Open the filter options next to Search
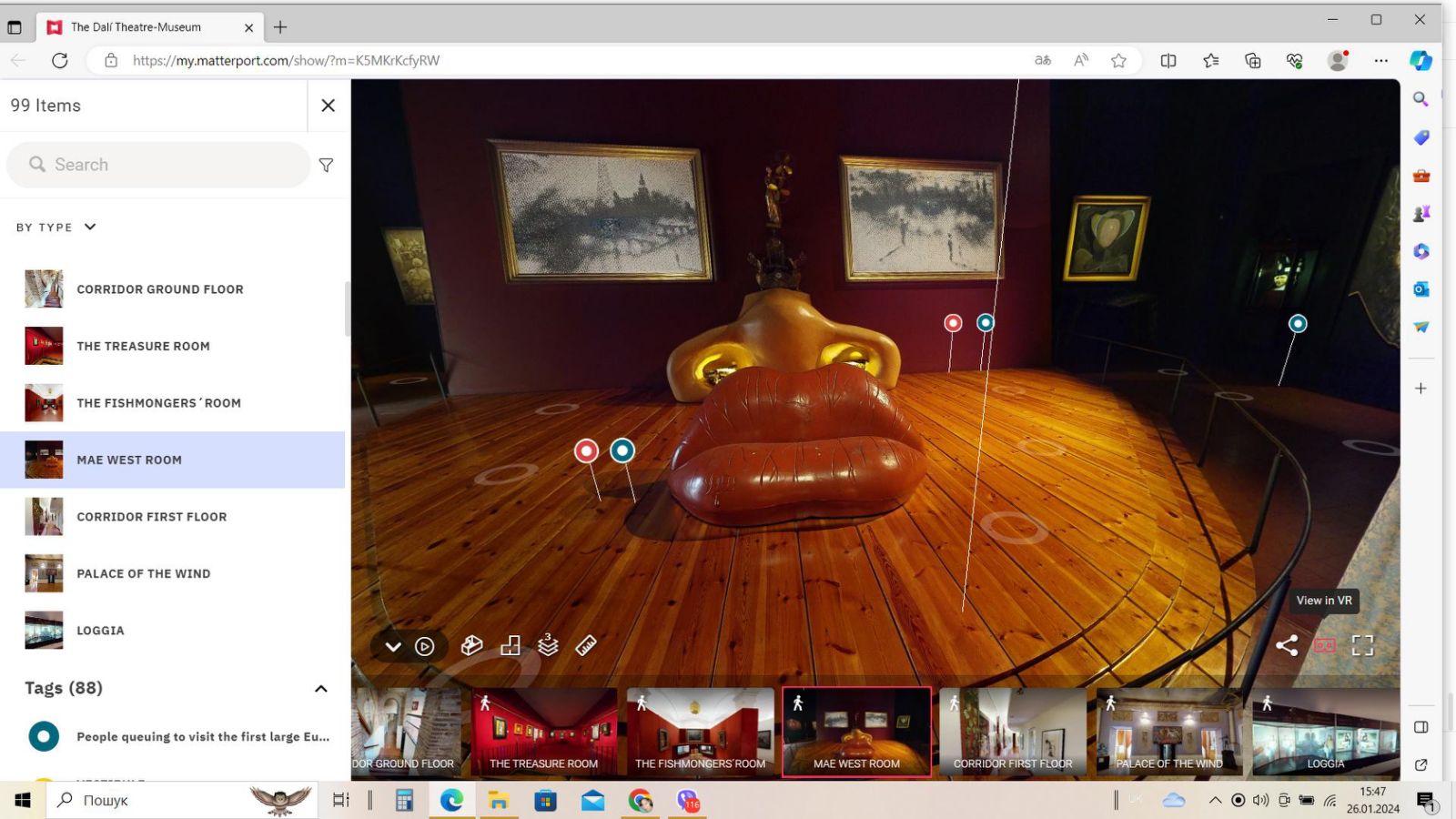1456x819 pixels. [x=326, y=165]
